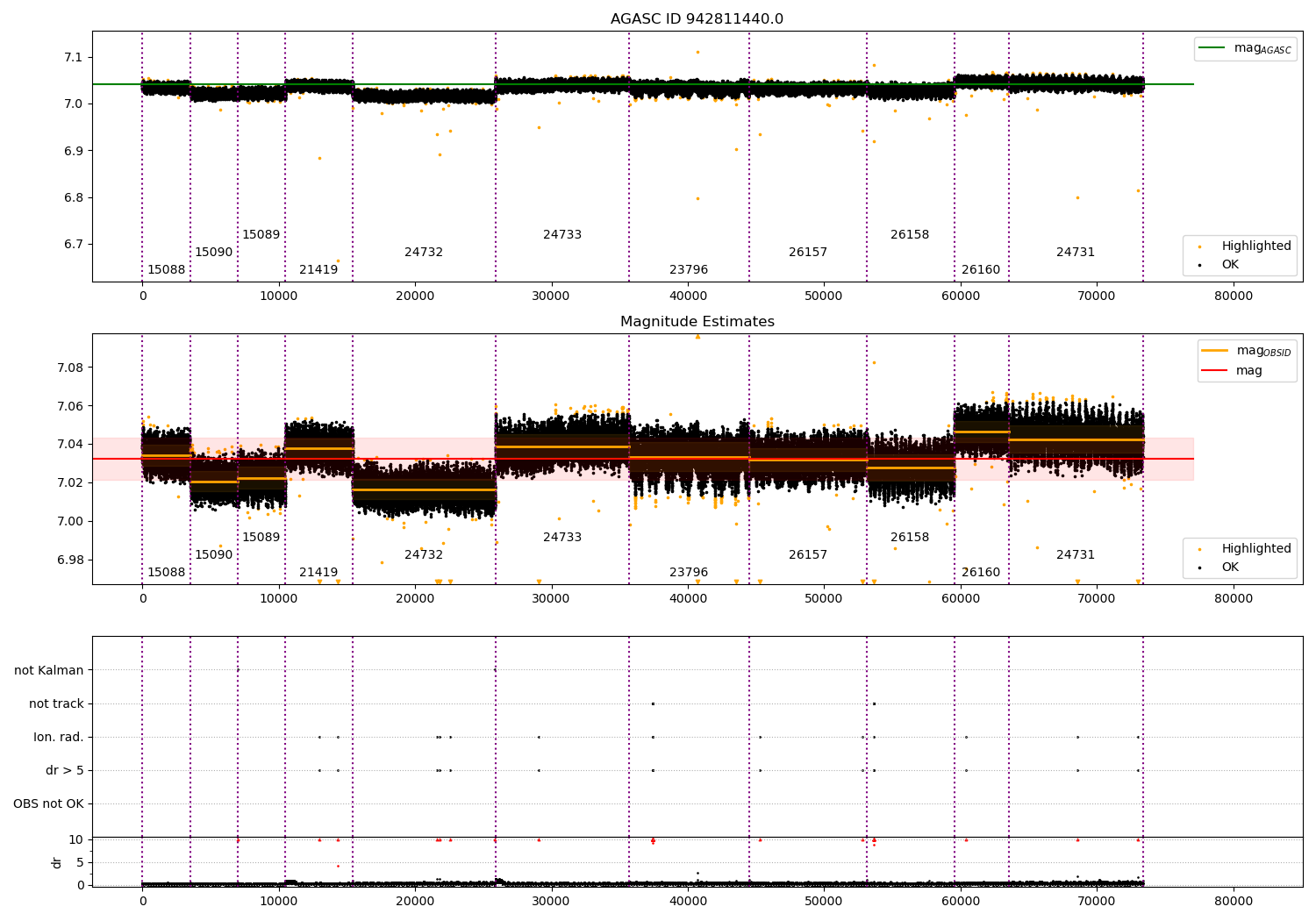1316x921 pixels.
Task: Click the 40000 tick on the bottom plot x-axis
Action: click(x=688, y=901)
